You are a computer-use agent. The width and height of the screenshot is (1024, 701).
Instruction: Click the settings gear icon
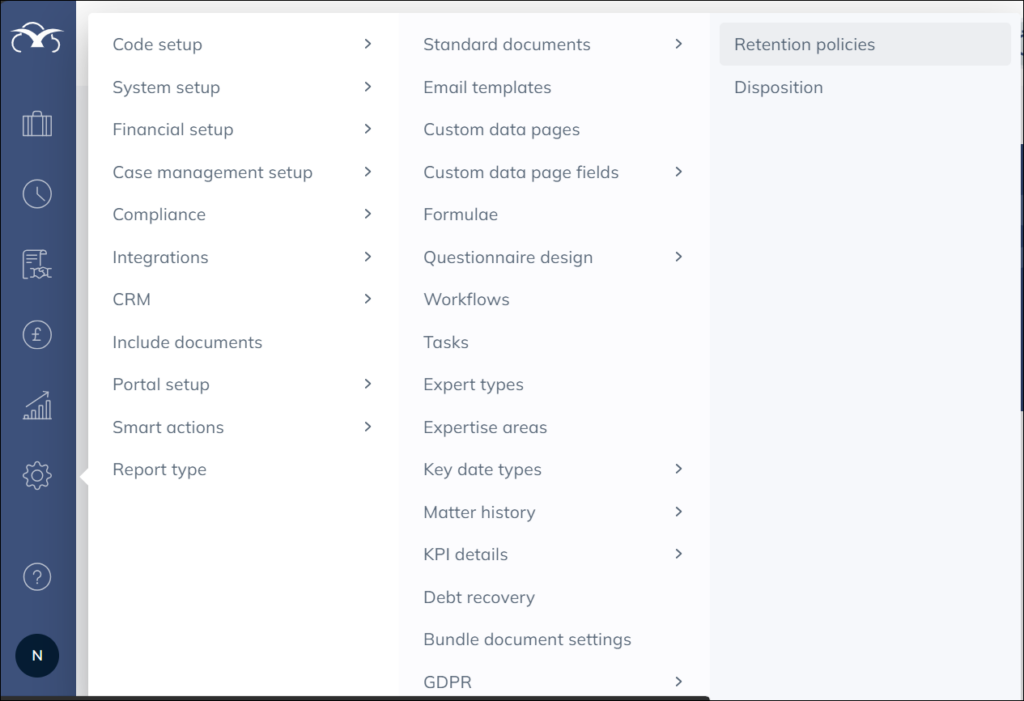coord(37,475)
